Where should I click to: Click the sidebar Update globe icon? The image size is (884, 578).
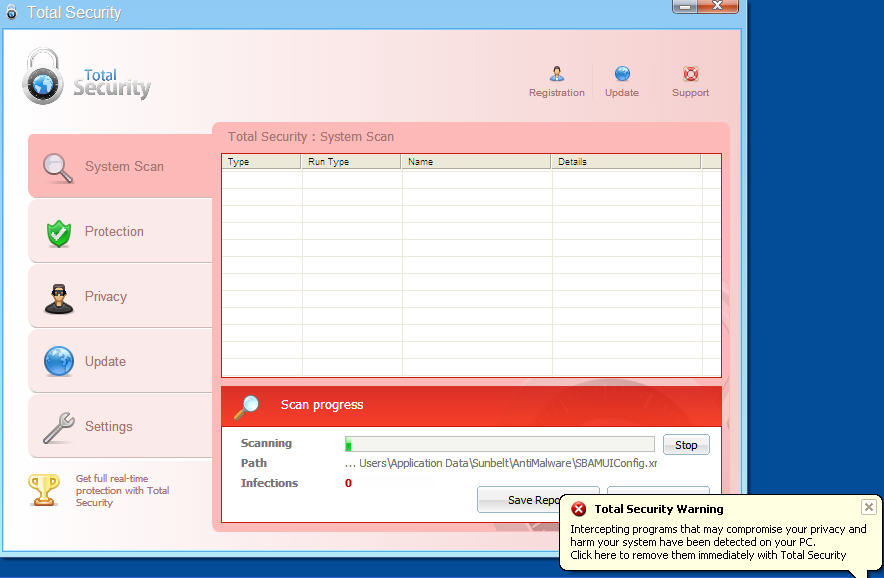point(59,361)
